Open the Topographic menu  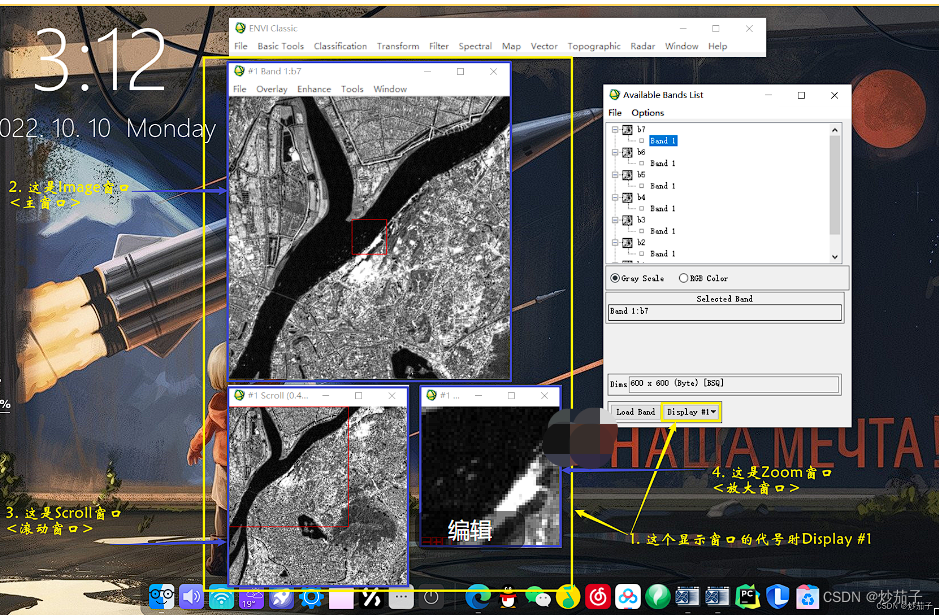(593, 46)
